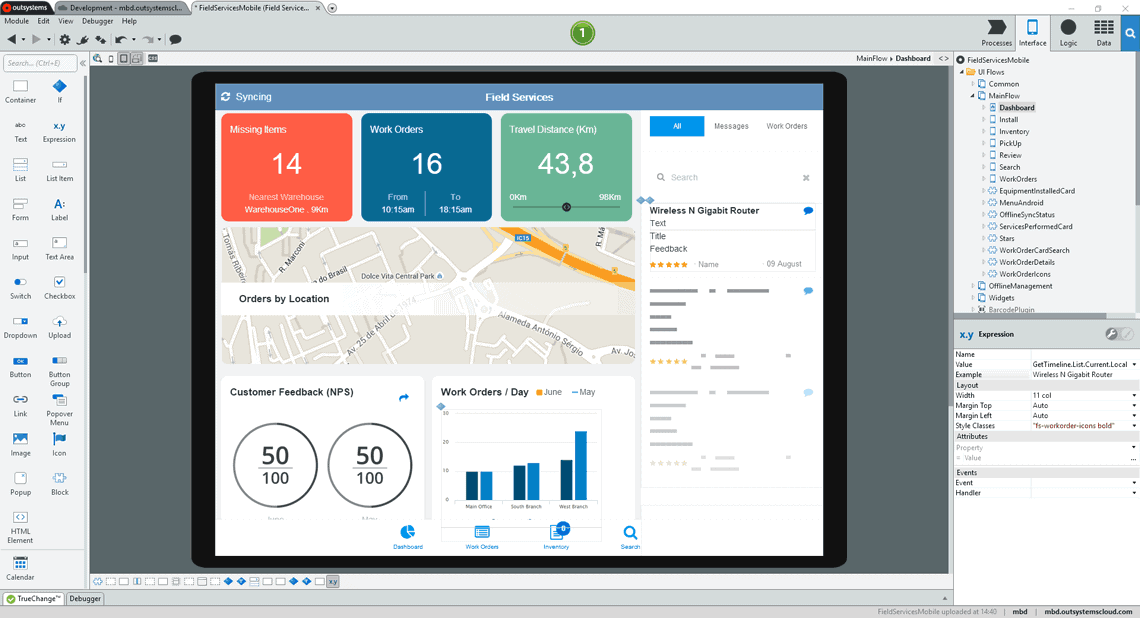The height and width of the screenshot is (618, 1140).
Task: Open the Processes layer tab
Action: (996, 33)
